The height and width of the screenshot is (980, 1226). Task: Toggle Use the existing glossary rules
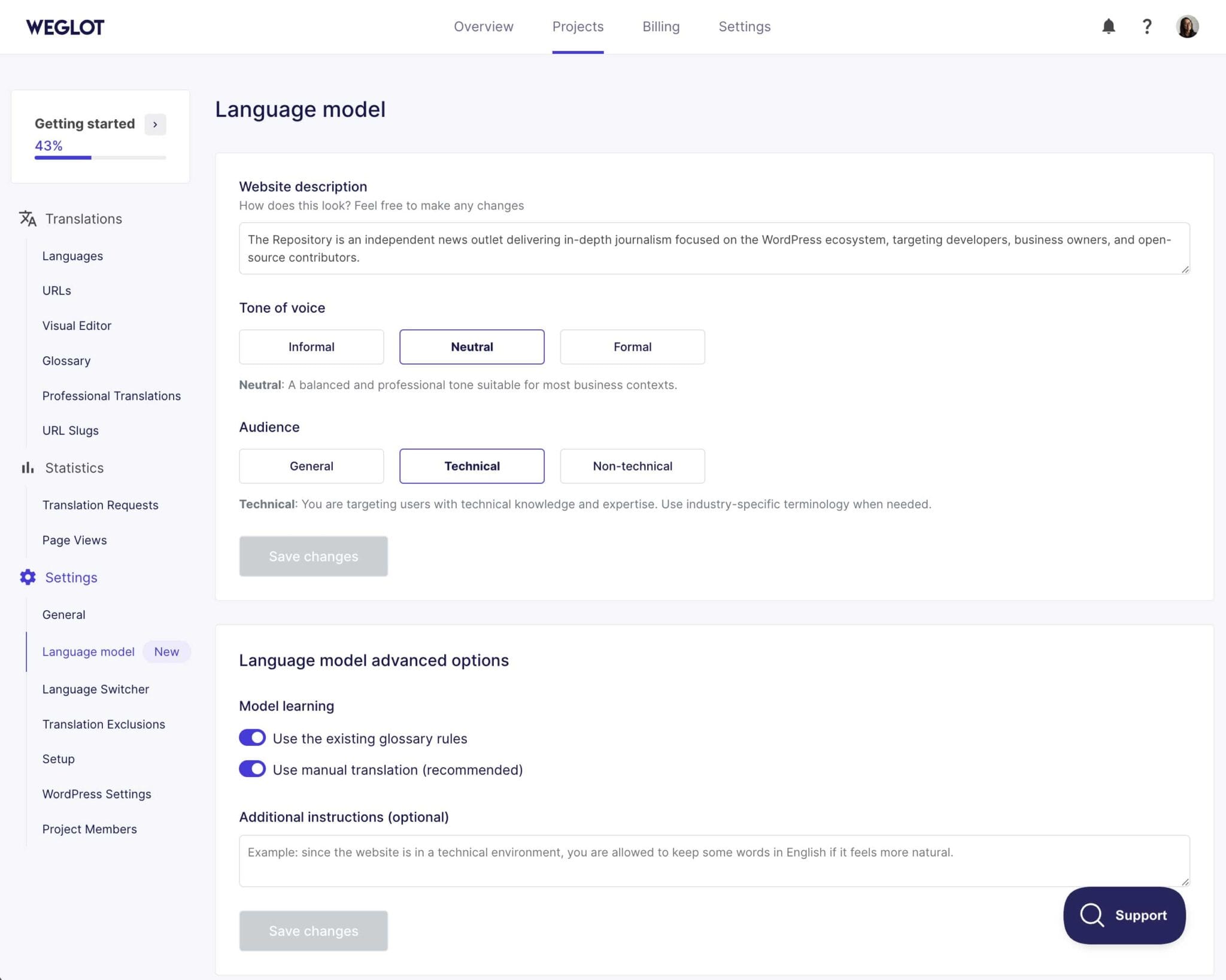[x=252, y=738]
